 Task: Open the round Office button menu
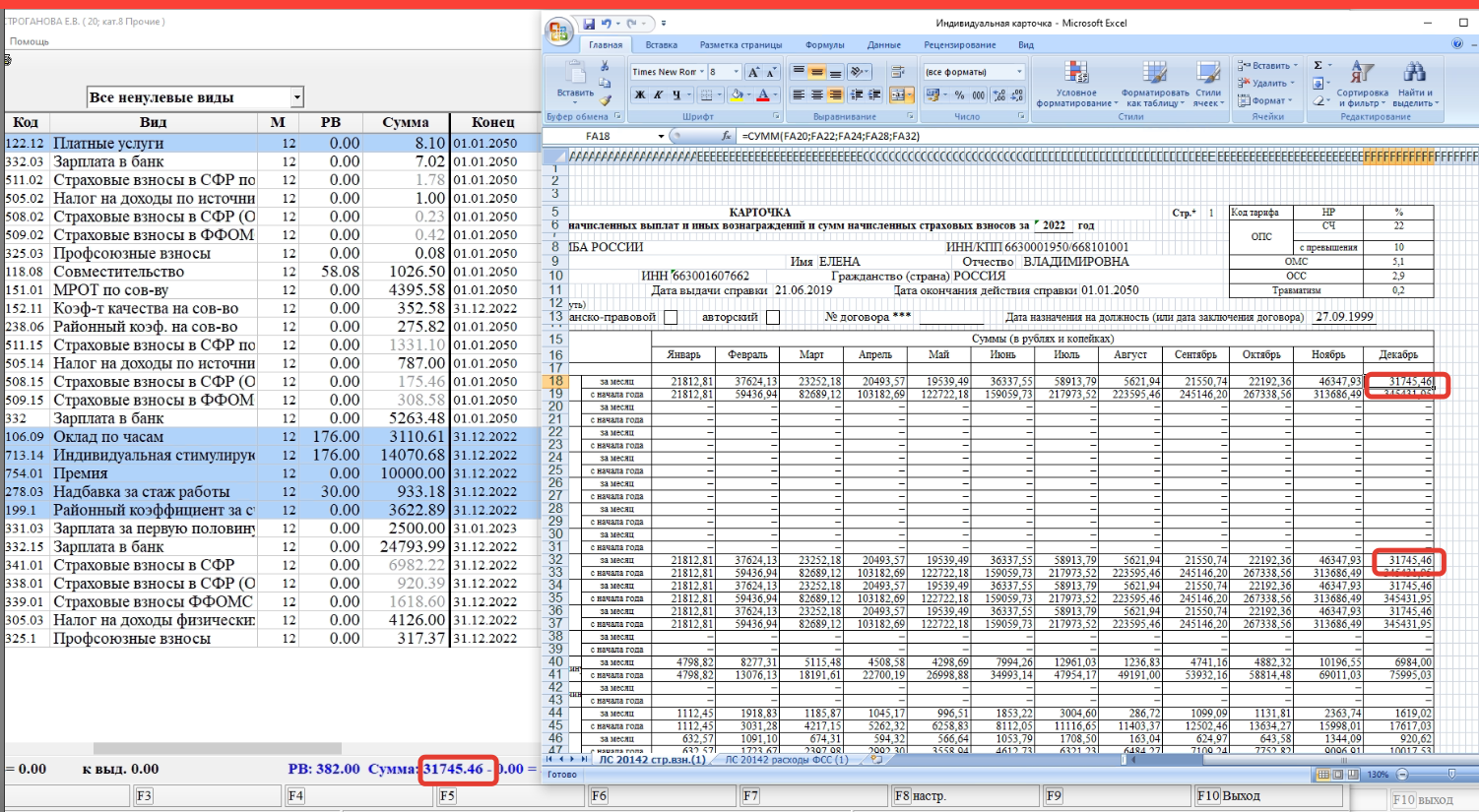[x=558, y=31]
